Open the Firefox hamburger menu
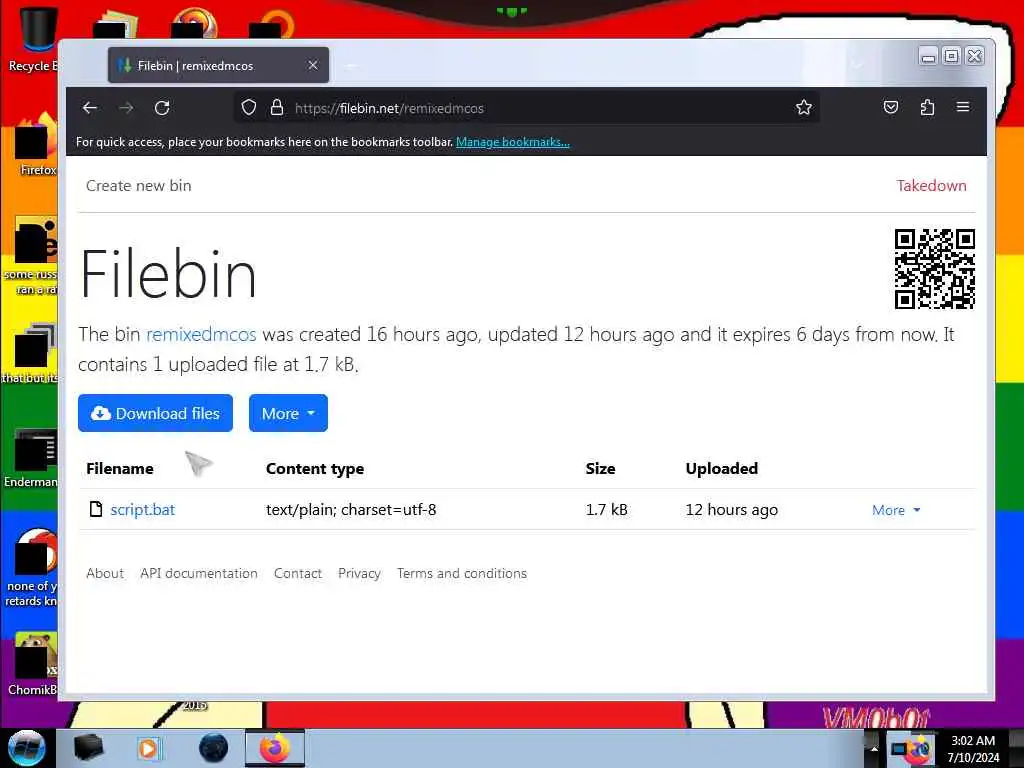 [x=963, y=107]
